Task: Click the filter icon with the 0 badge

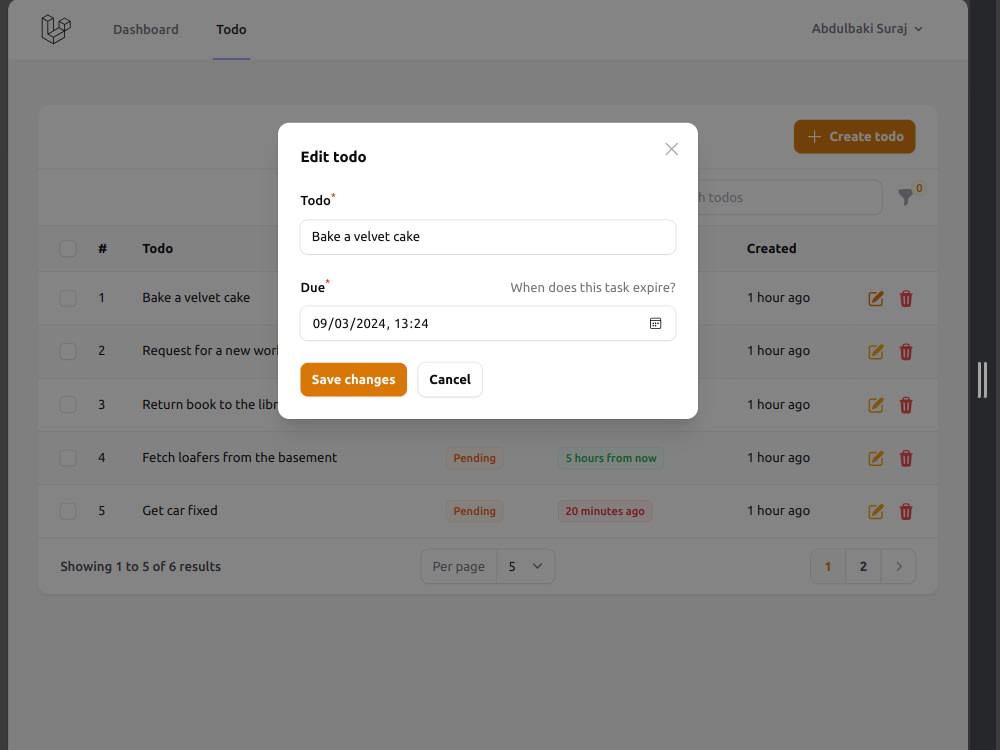Action: click(x=907, y=197)
